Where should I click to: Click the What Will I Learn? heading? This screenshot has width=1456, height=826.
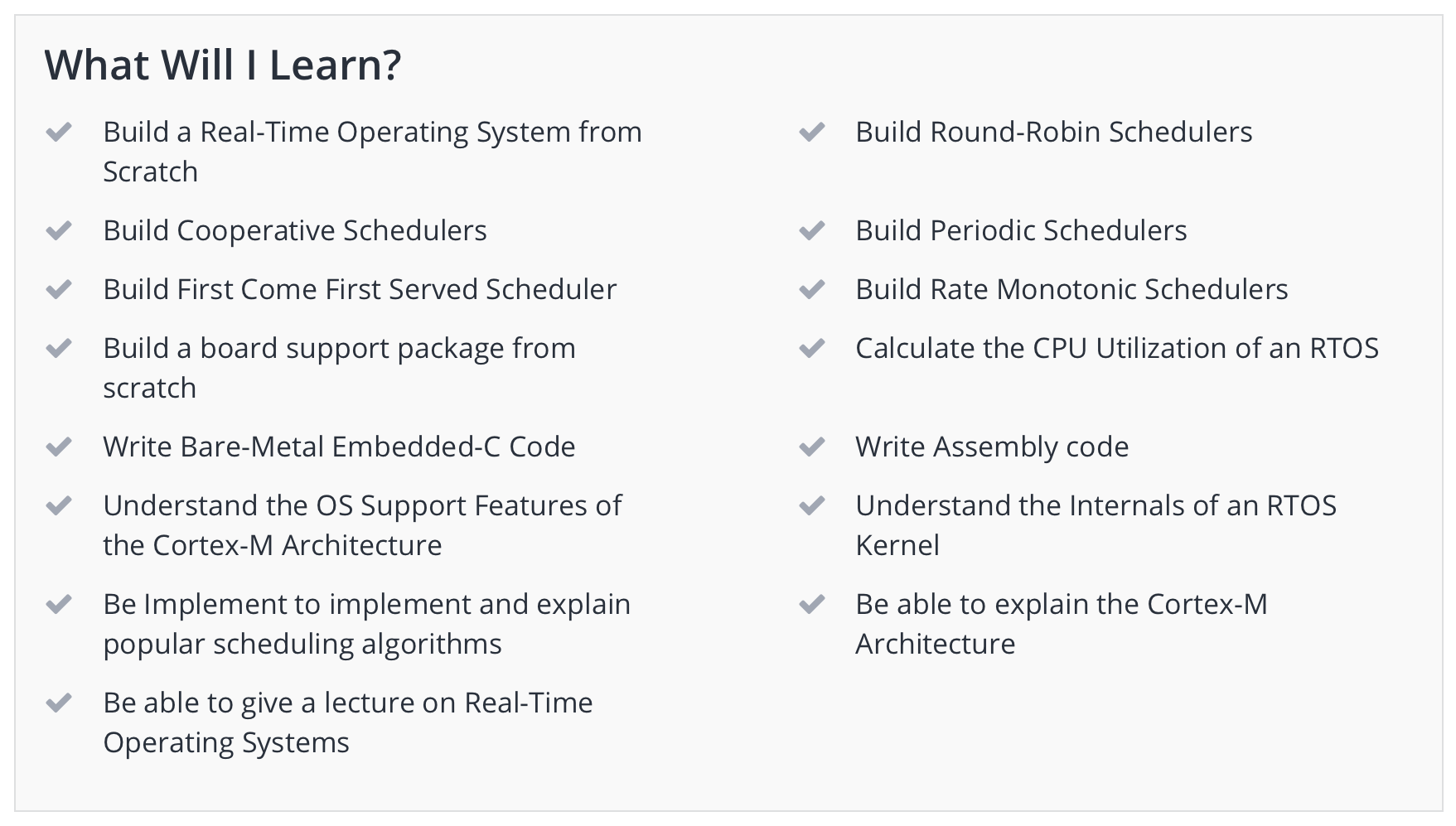pos(223,65)
